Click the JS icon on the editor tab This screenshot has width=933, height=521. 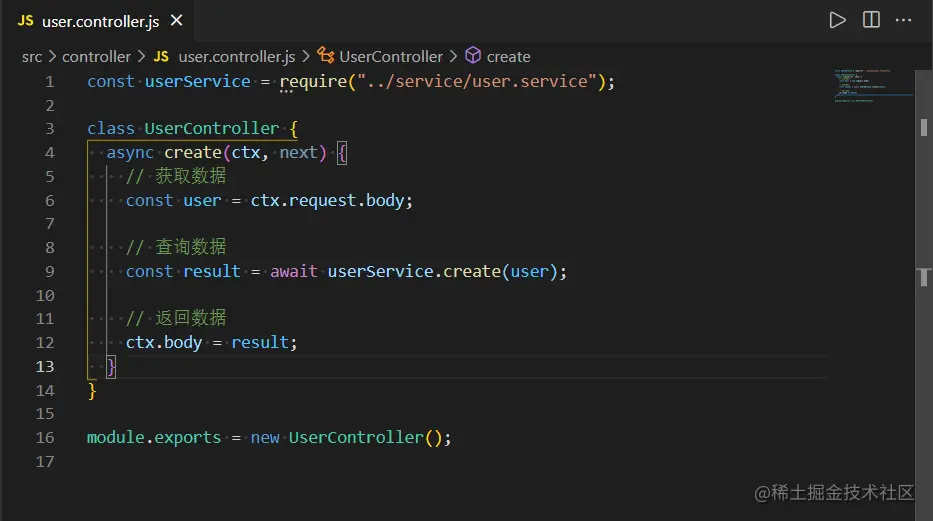click(x=26, y=21)
